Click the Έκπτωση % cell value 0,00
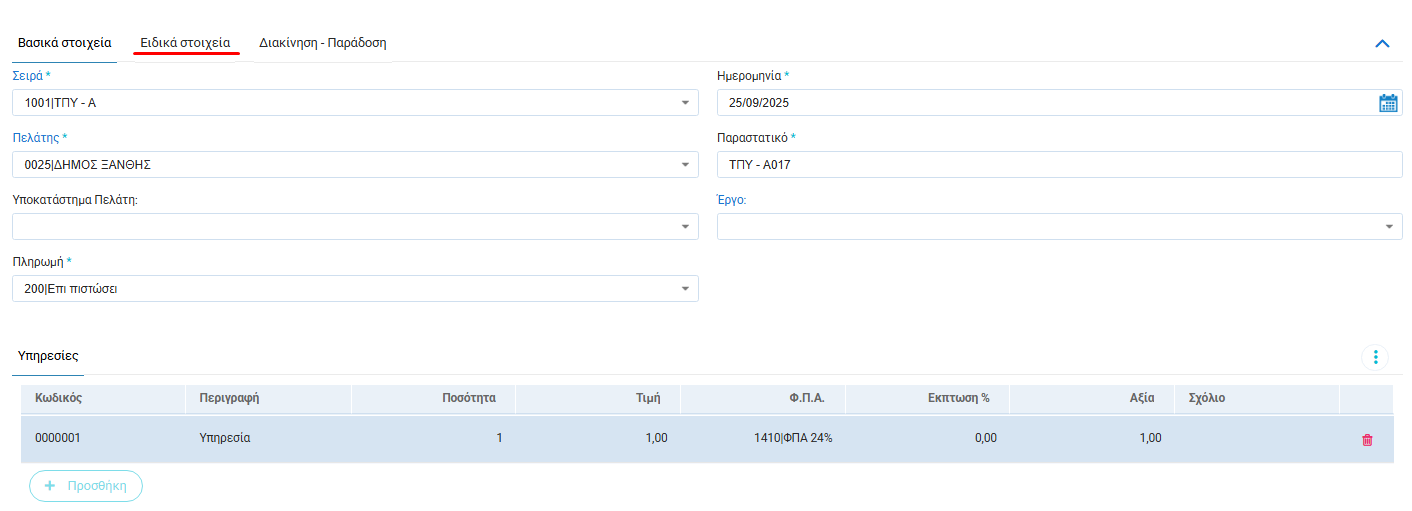This screenshot has height=511, width=1412. (927, 438)
